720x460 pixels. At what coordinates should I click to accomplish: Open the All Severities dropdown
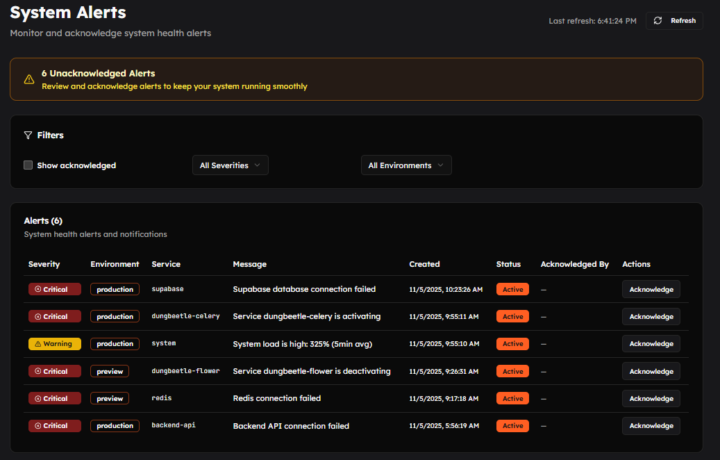pos(230,165)
